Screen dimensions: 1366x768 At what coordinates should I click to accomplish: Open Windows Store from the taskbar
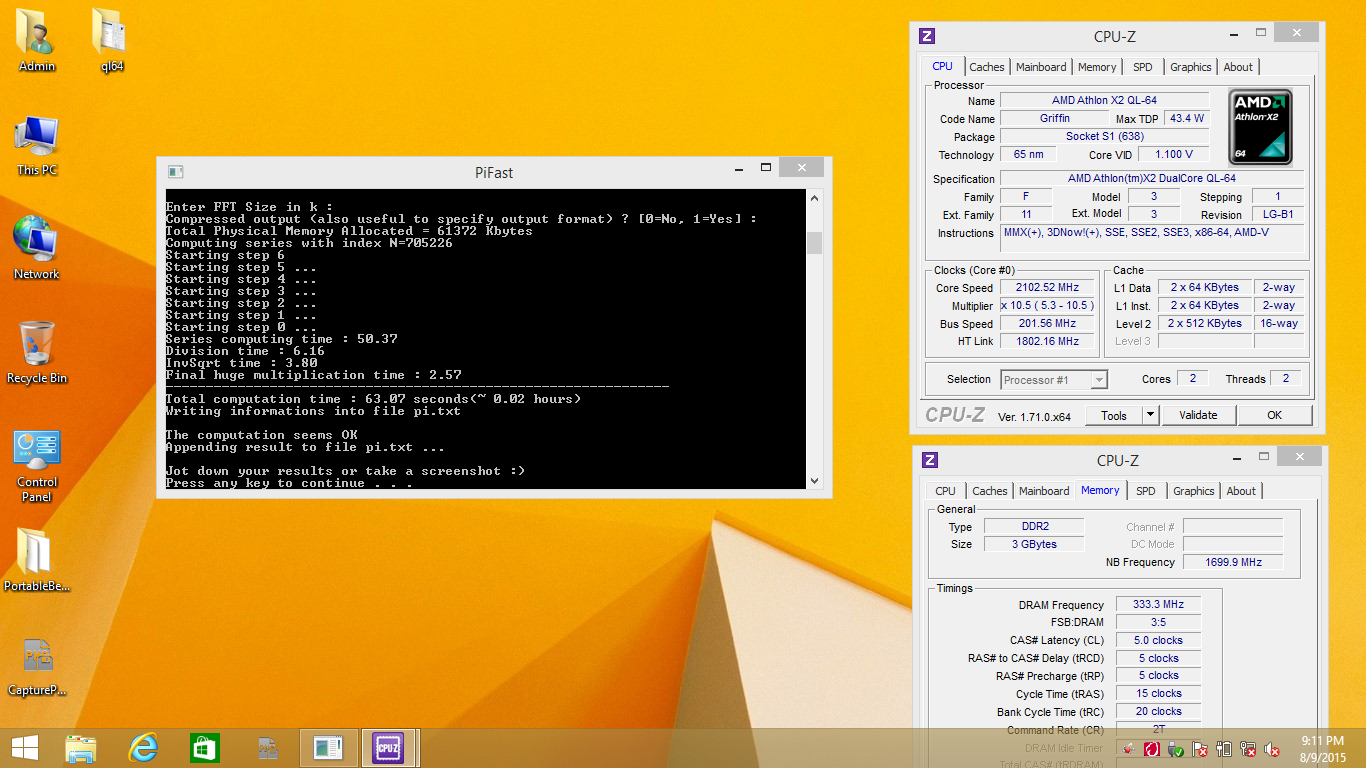(x=204, y=748)
